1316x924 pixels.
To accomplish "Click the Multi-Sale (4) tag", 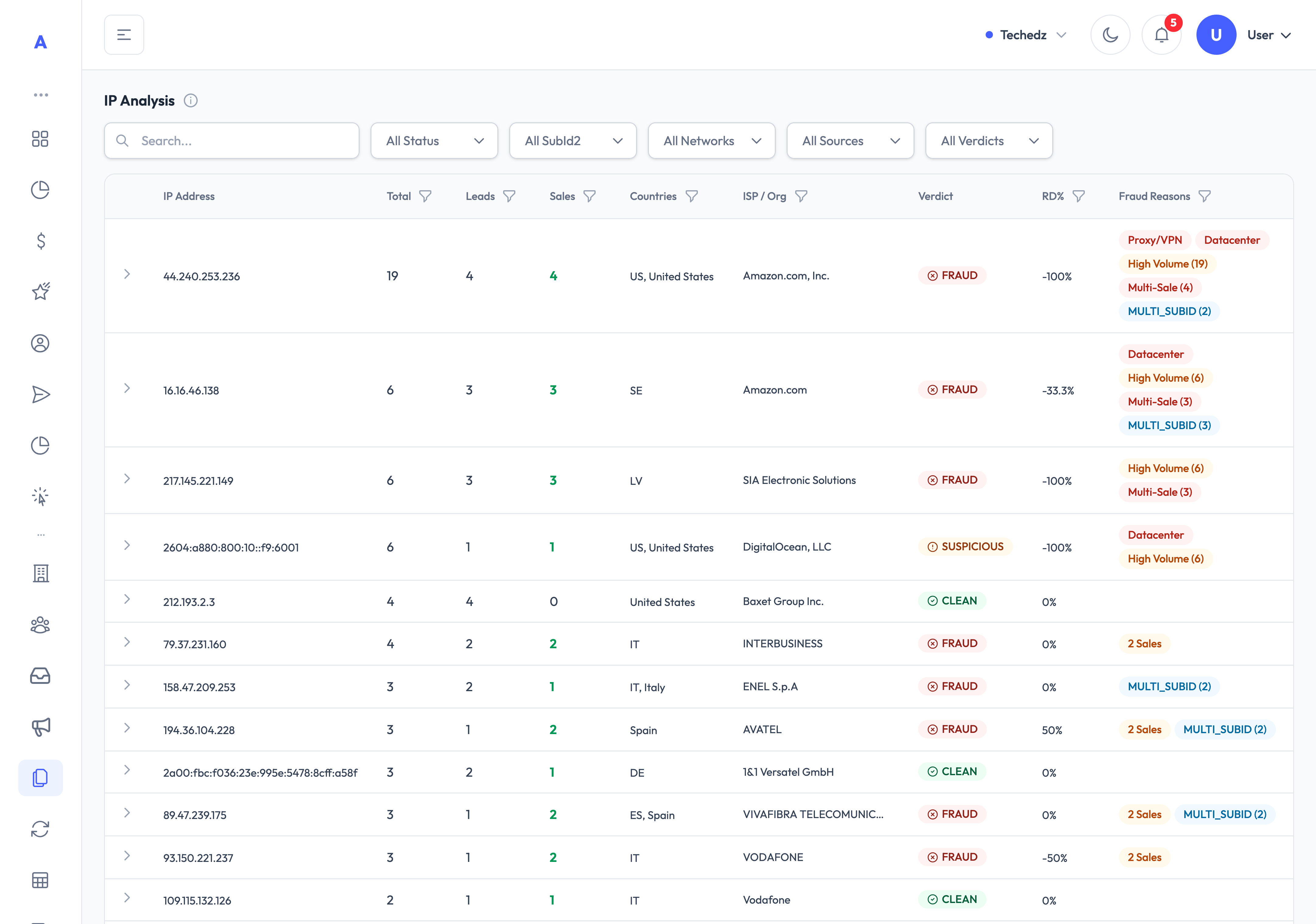I will click(1160, 288).
